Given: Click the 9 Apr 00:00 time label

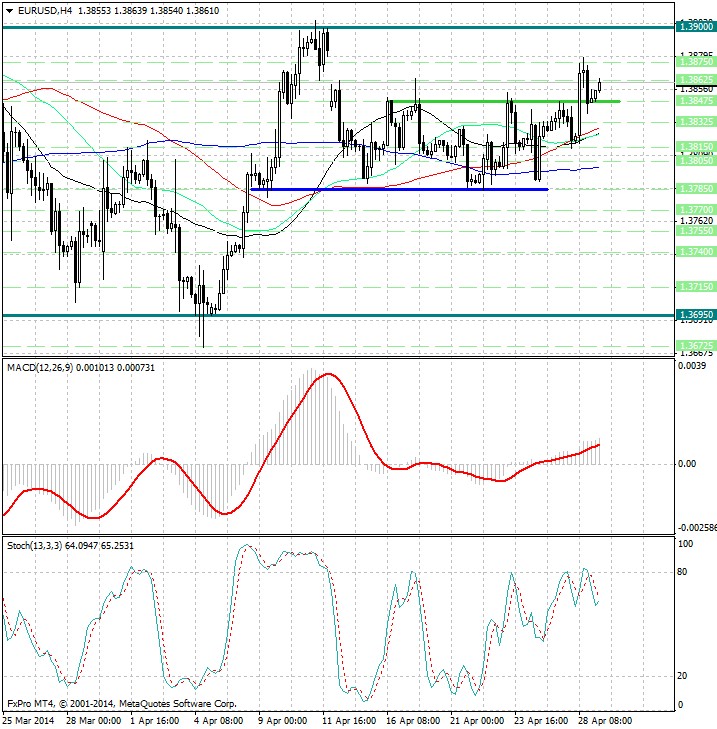Looking at the screenshot, I should pyautogui.click(x=282, y=721).
